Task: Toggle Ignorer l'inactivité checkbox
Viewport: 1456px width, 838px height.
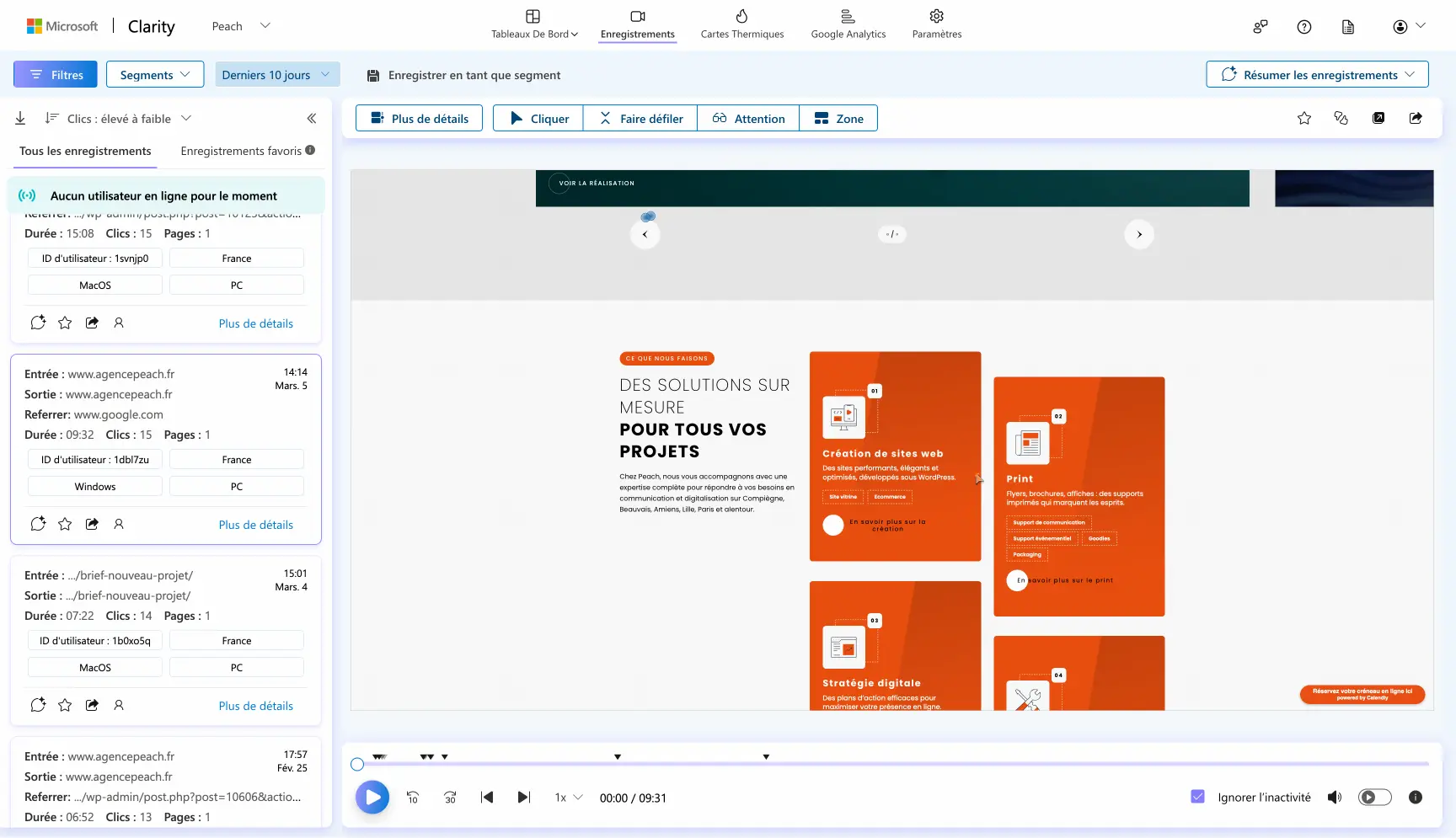Action: pos(1197,797)
